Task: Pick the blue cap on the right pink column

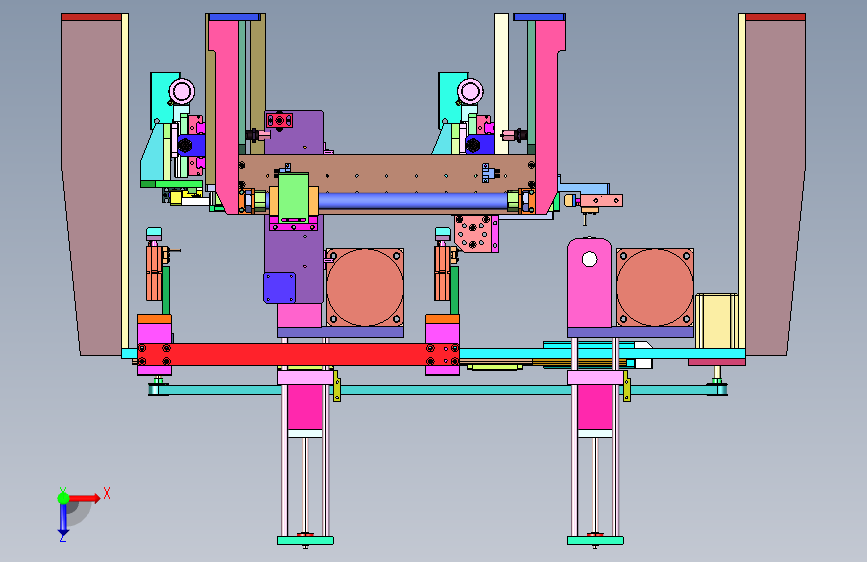Action: 539,17
